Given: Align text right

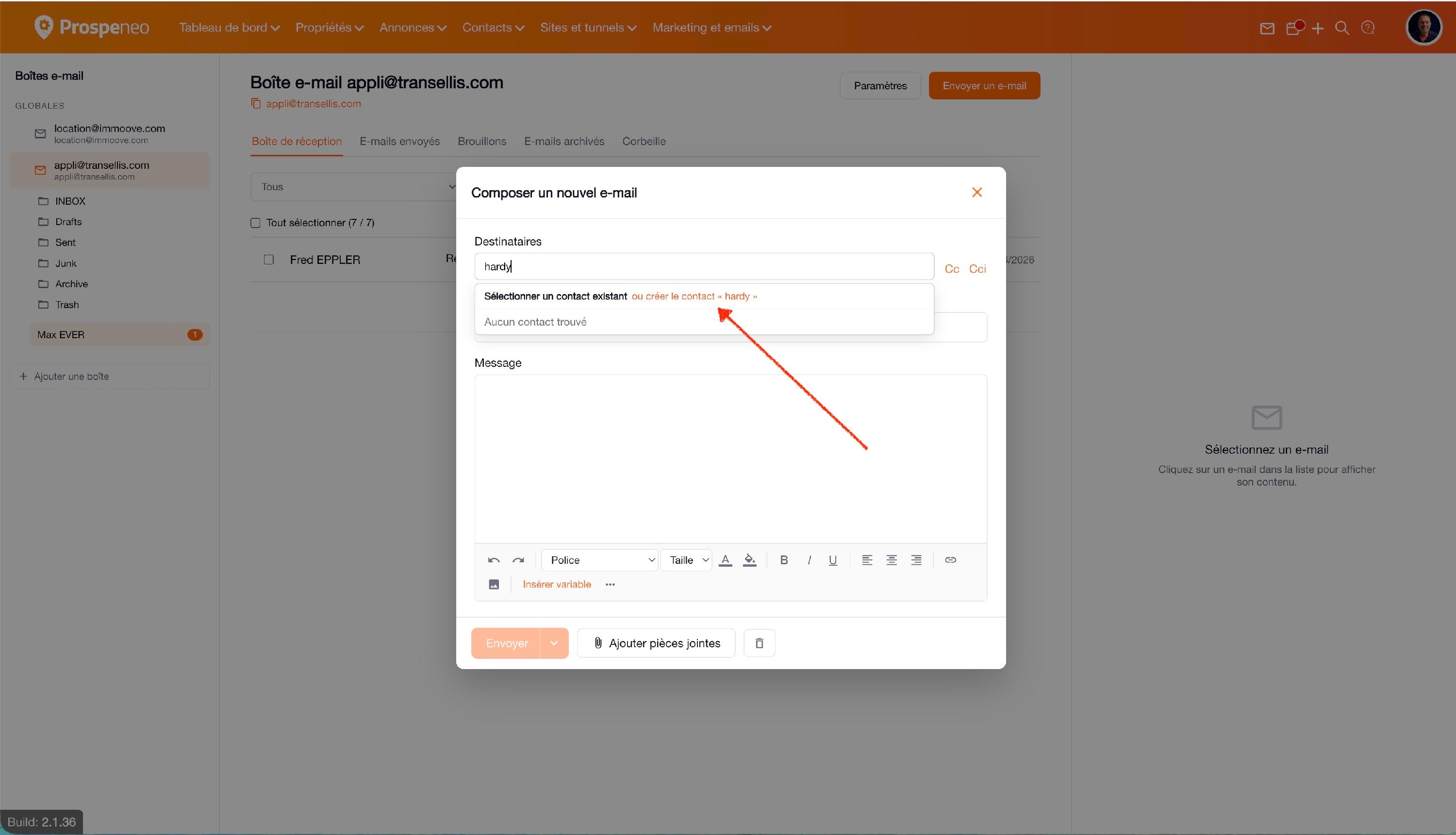Looking at the screenshot, I should coord(916,560).
